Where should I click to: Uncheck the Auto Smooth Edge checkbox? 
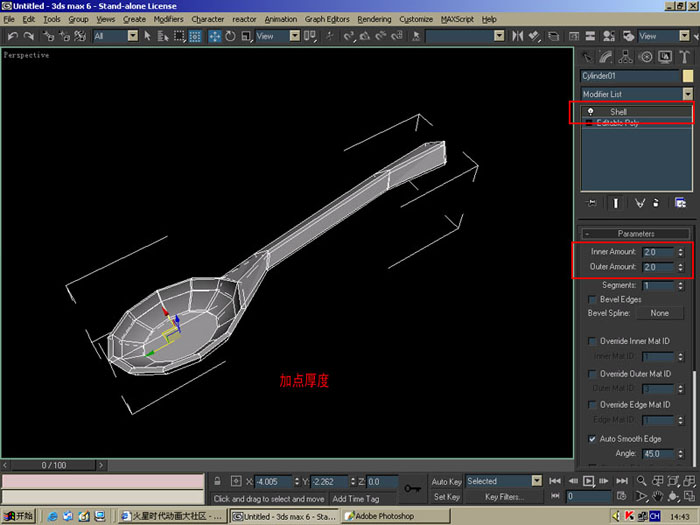tap(592, 439)
